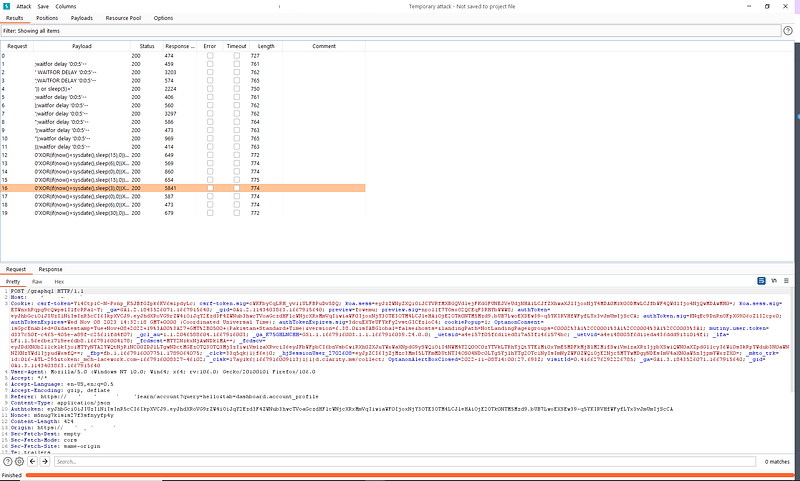Open the search settings gear icon

(19, 461)
